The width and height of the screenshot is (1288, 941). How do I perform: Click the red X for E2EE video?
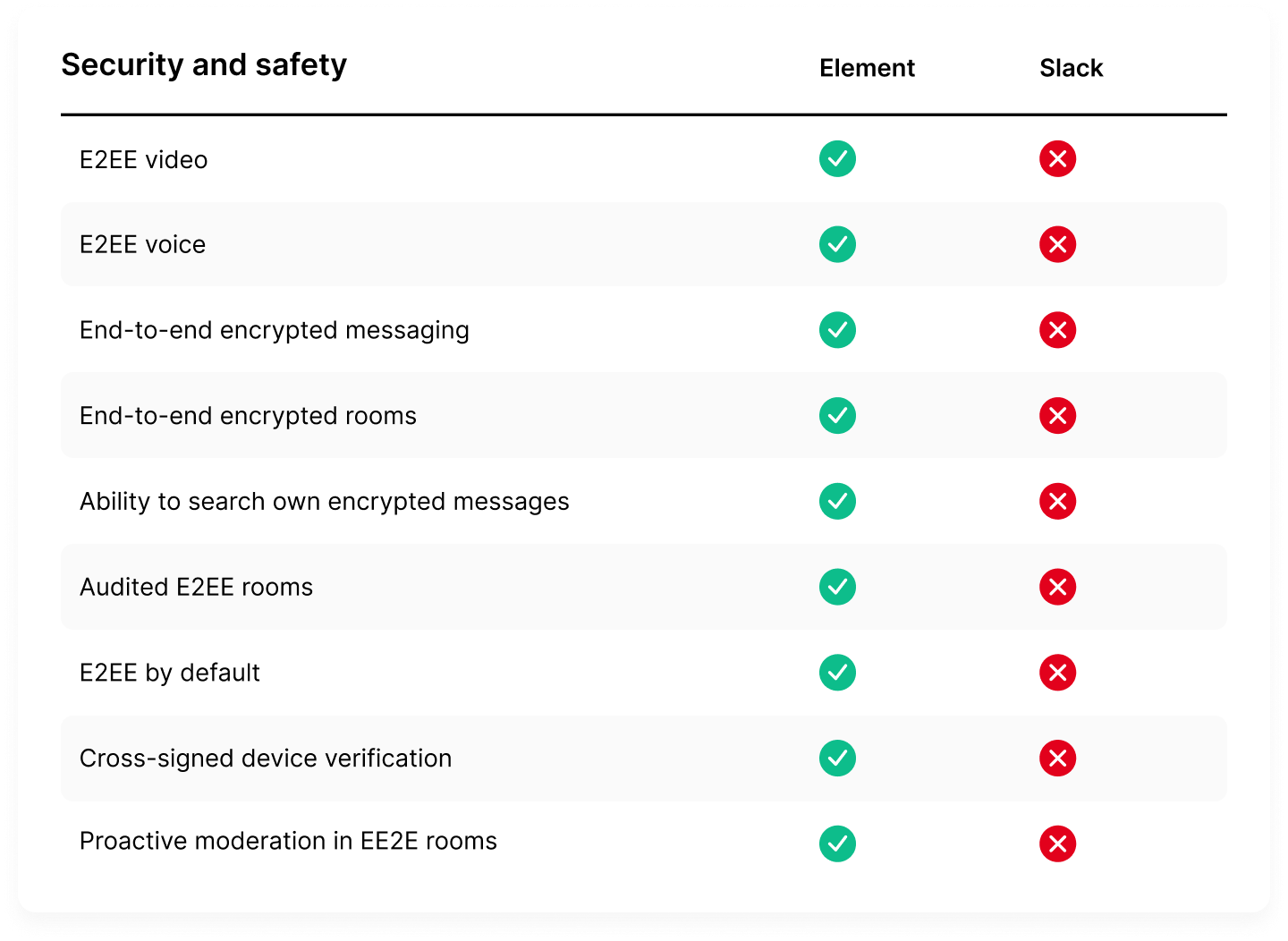1057,159
